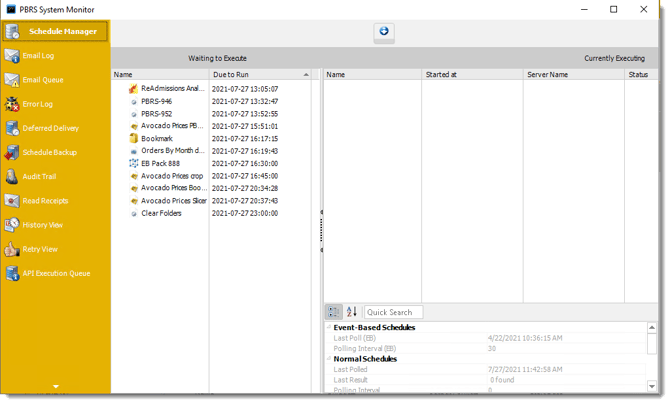Click the EB Pack 888 package icon
Image resolution: width=670 pixels, height=404 pixels.
(x=134, y=163)
